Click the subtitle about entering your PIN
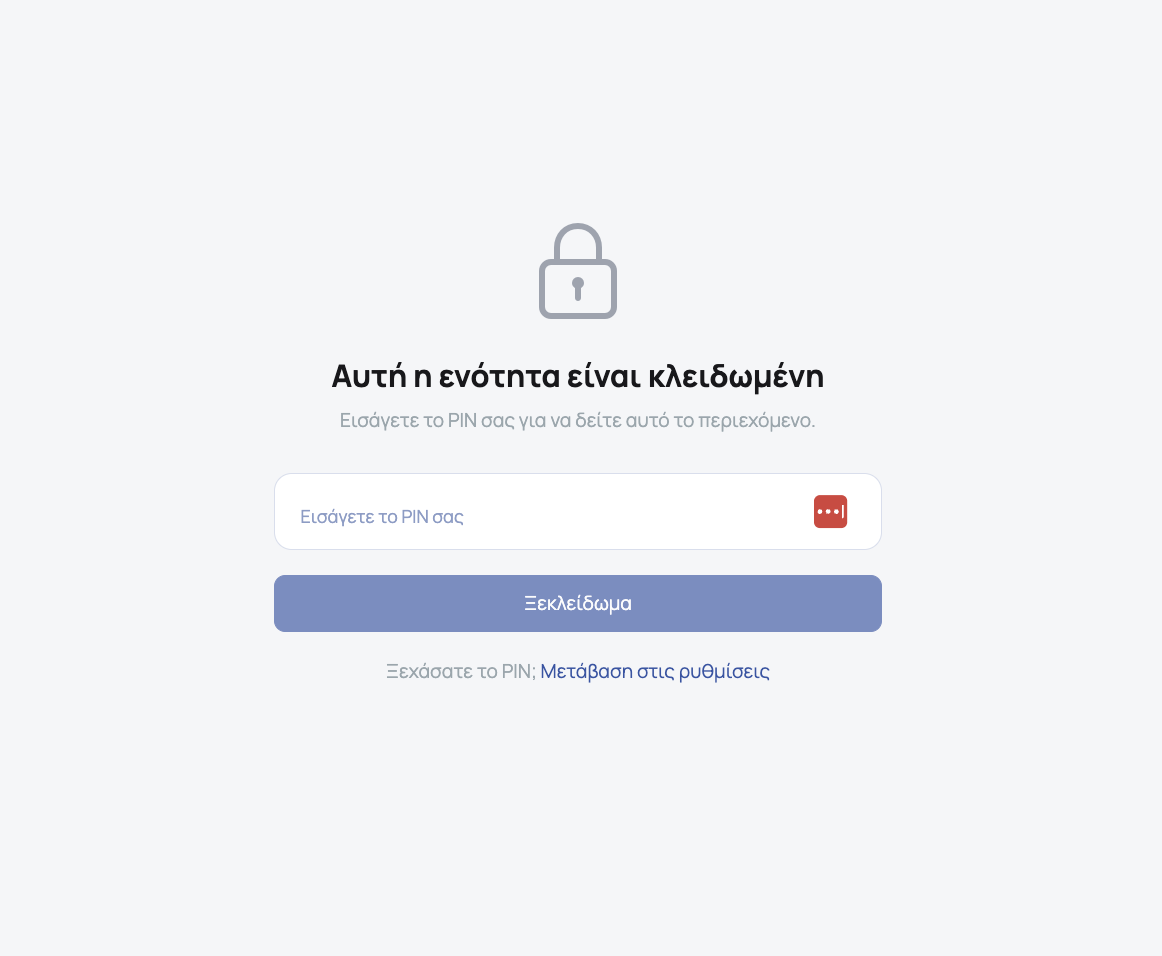 click(577, 421)
